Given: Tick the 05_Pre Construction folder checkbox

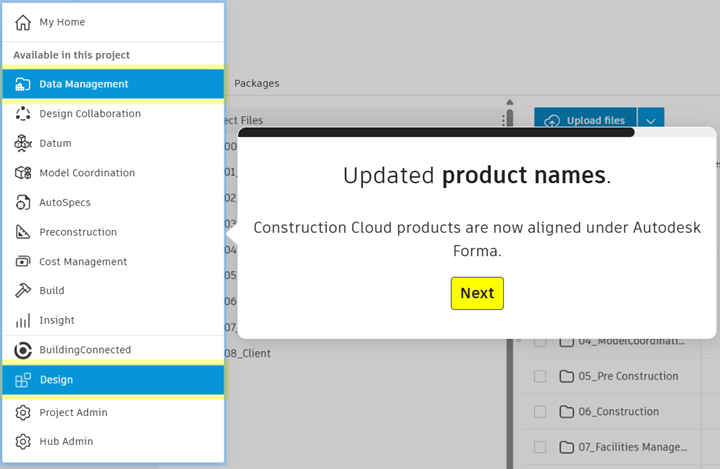Looking at the screenshot, I should (540, 377).
